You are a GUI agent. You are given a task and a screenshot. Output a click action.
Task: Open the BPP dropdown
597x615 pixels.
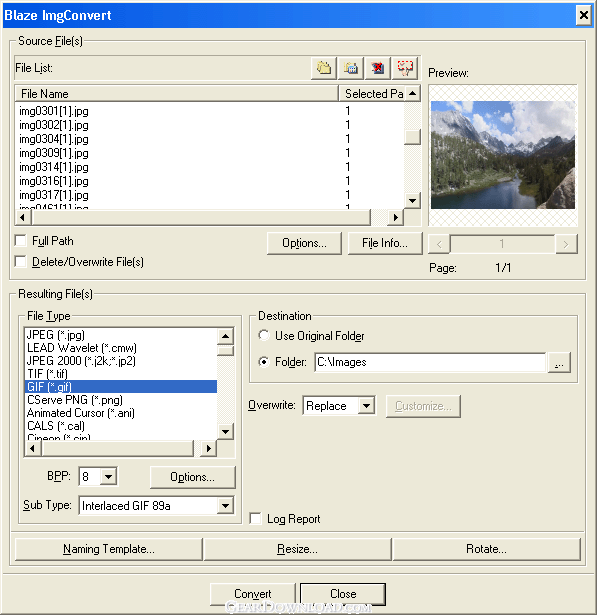point(108,477)
